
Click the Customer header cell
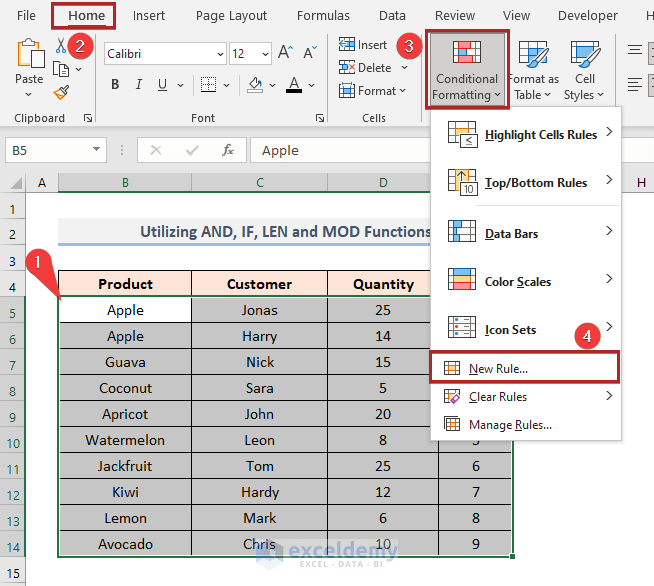coord(259,284)
